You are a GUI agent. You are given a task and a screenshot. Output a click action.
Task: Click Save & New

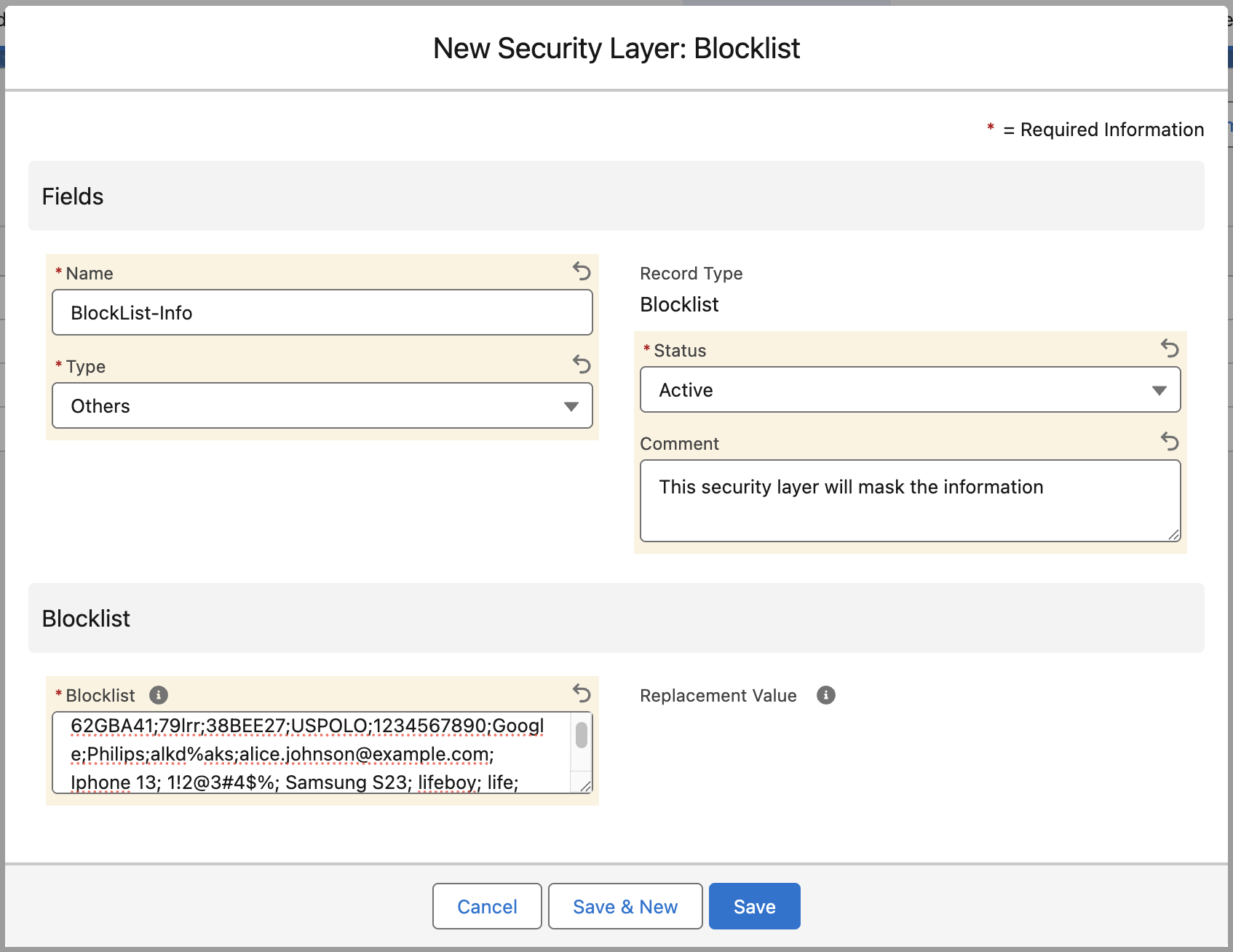(625, 906)
